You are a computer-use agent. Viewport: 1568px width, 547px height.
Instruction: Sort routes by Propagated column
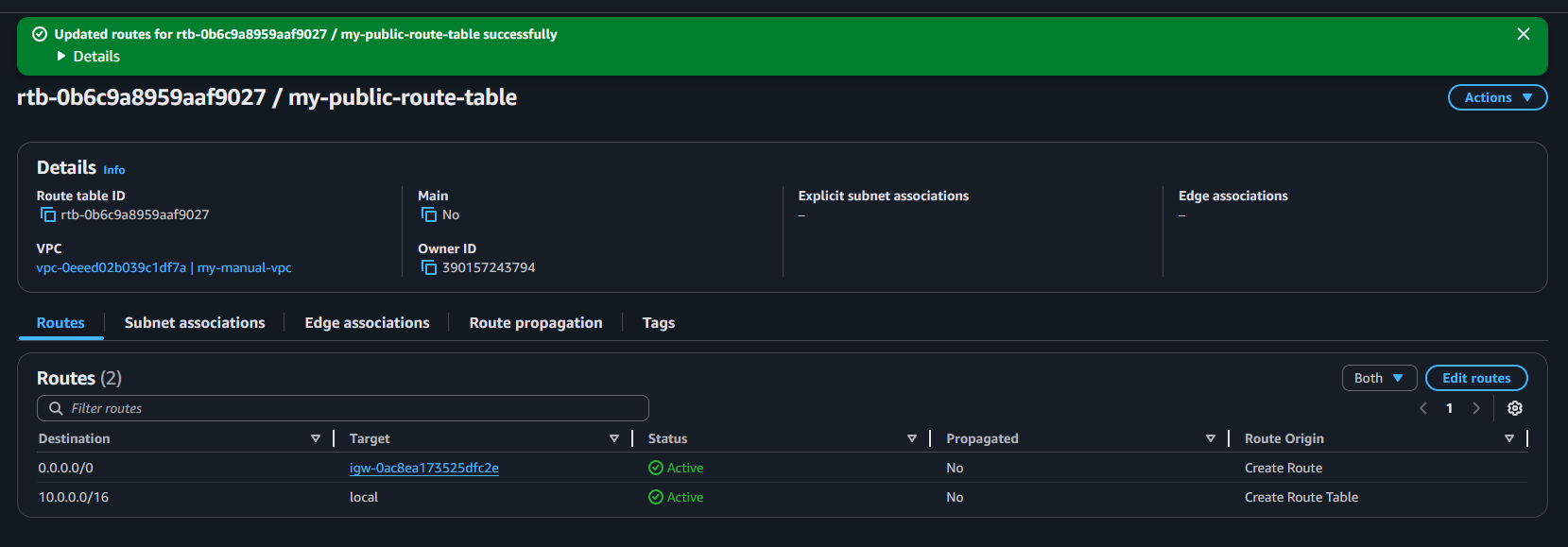pyautogui.click(x=1211, y=438)
